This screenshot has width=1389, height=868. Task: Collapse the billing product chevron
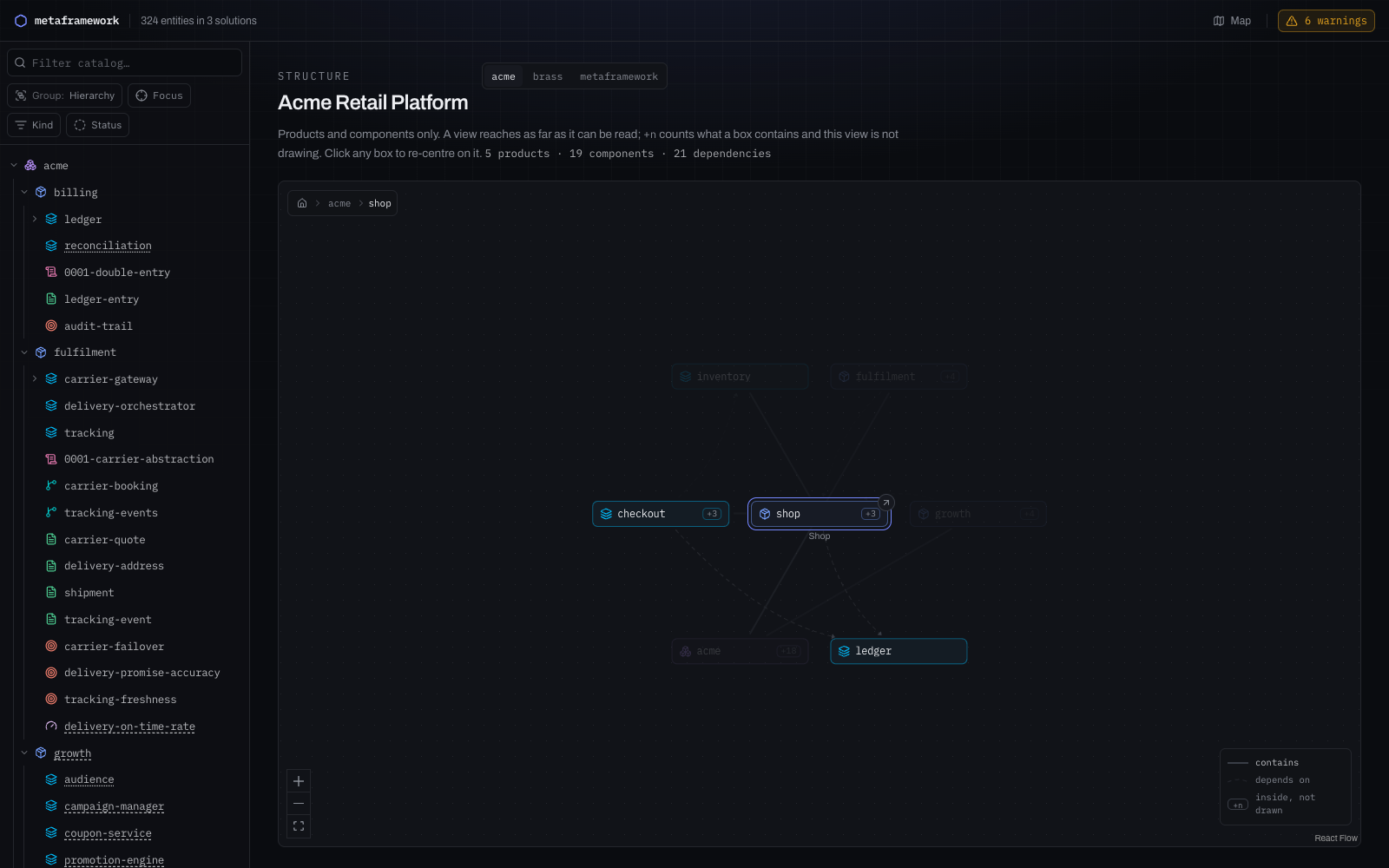24,192
